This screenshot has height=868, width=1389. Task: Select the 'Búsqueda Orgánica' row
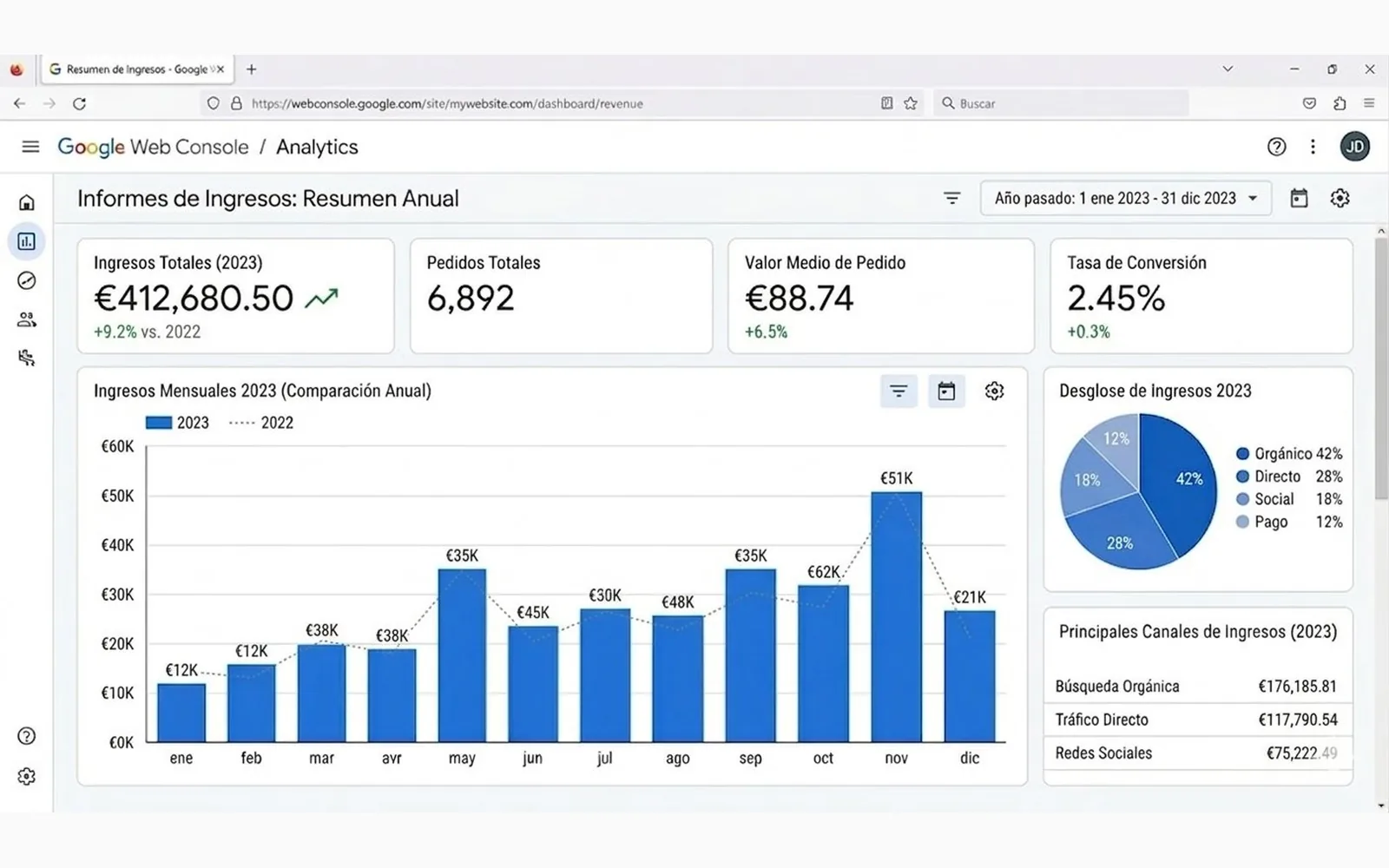1196,686
